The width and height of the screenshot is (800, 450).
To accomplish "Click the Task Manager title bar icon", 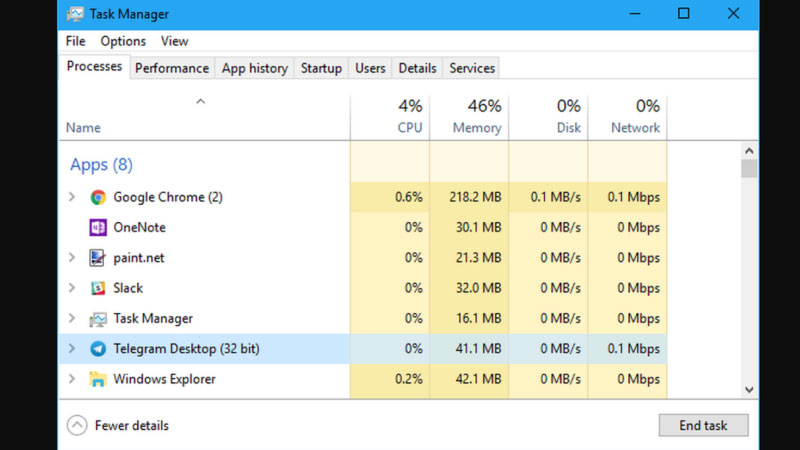I will (x=75, y=14).
